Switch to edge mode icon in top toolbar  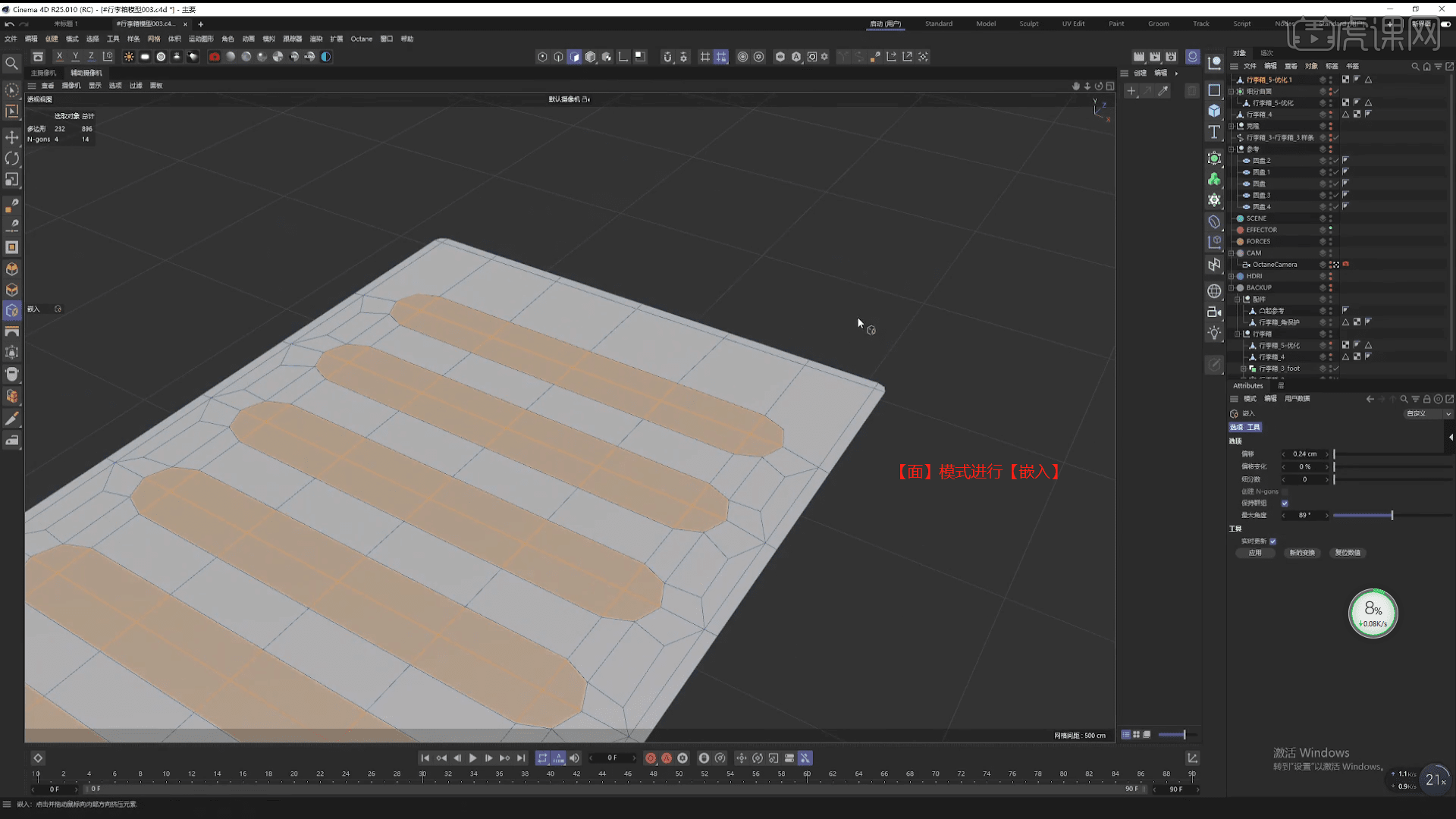tap(558, 57)
